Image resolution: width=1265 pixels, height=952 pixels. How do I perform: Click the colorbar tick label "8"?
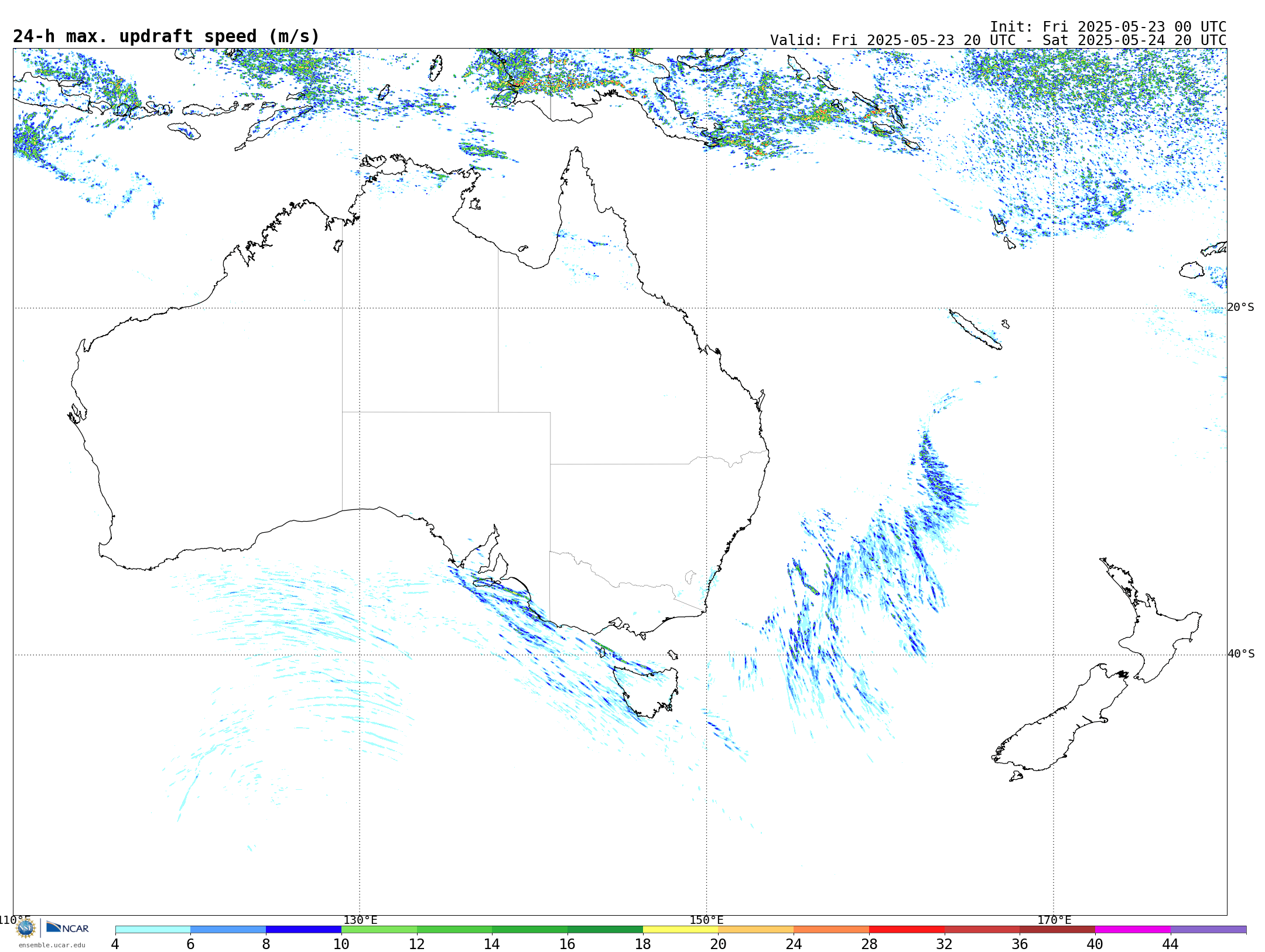pyautogui.click(x=266, y=944)
